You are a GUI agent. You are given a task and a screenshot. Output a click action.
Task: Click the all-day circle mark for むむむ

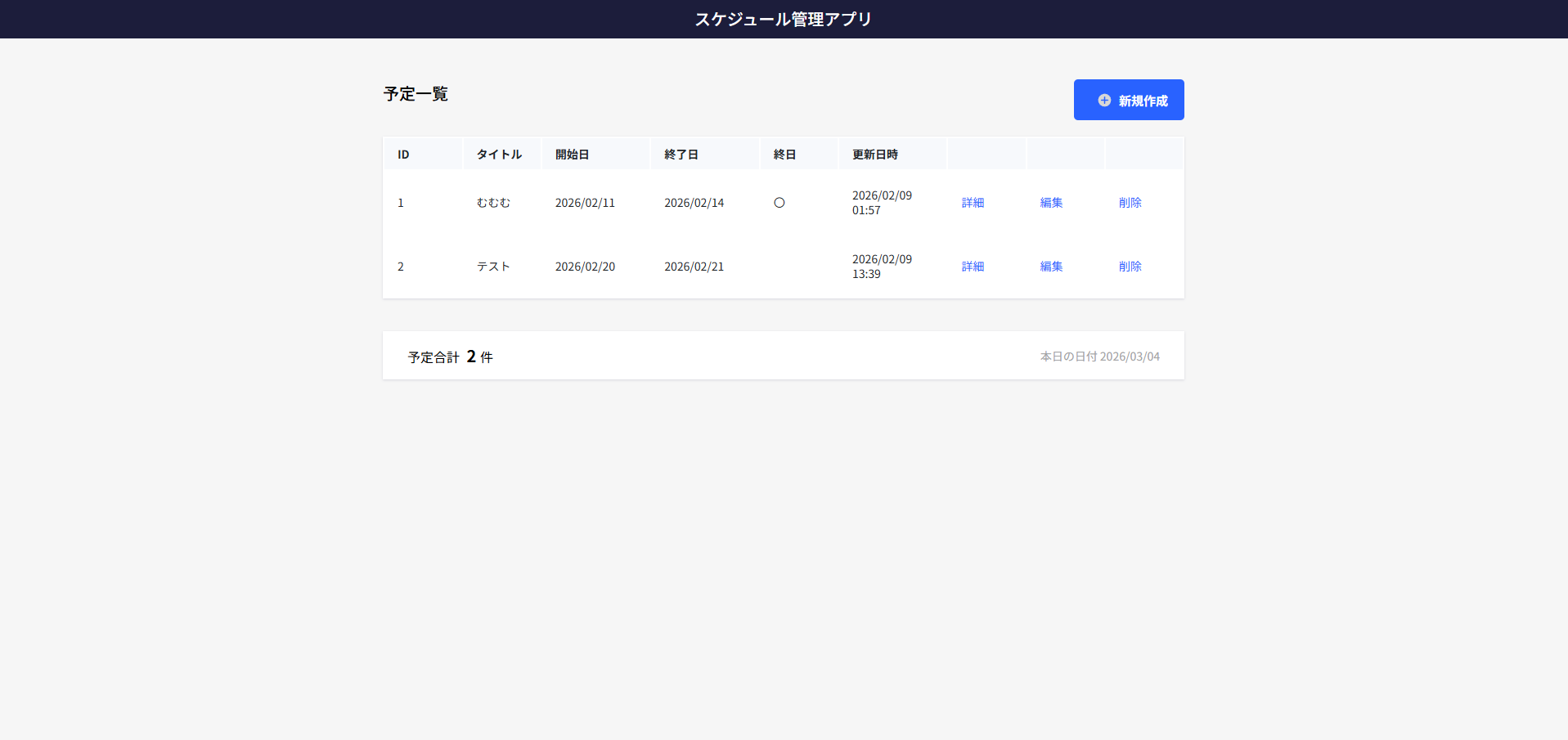(x=779, y=203)
